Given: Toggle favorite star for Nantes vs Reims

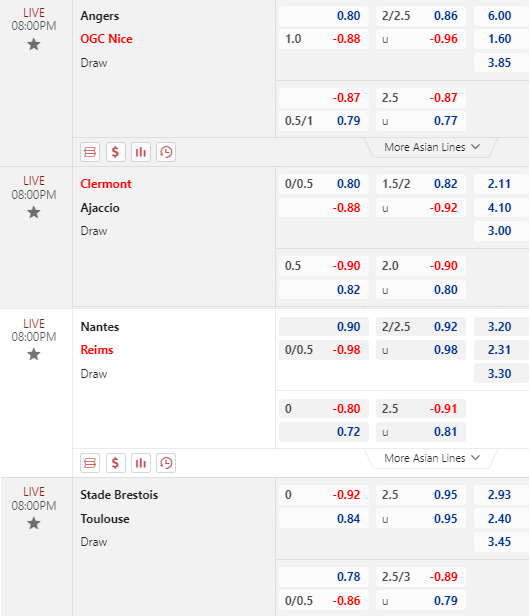Looking at the screenshot, I should 34,354.
